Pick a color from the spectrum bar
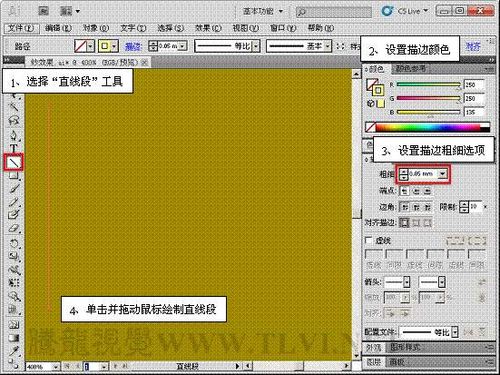 (428, 128)
